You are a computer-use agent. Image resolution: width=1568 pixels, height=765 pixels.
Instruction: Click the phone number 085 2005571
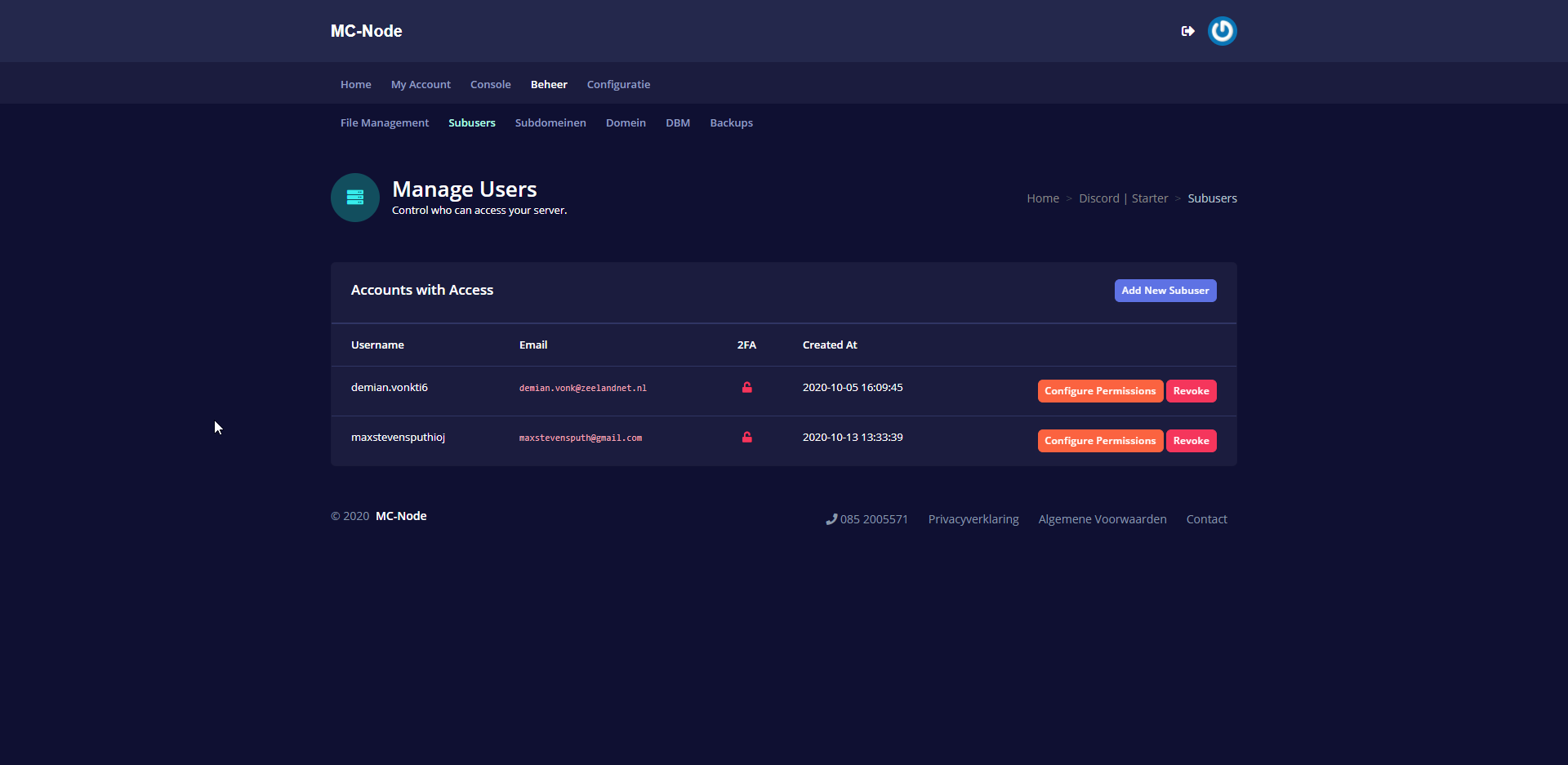(x=866, y=519)
